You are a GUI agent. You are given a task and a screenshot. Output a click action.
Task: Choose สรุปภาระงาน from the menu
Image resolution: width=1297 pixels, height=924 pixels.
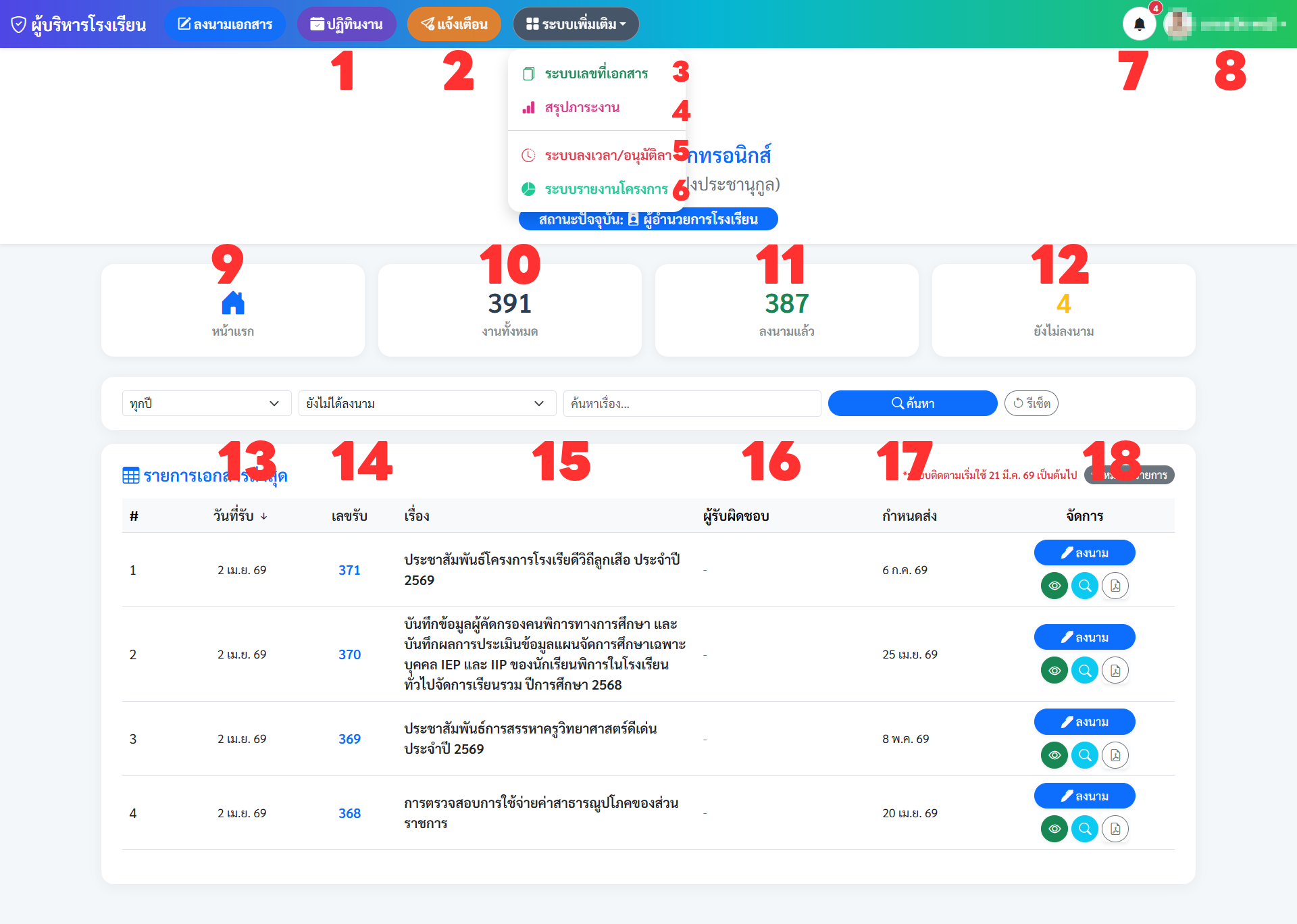coord(582,108)
